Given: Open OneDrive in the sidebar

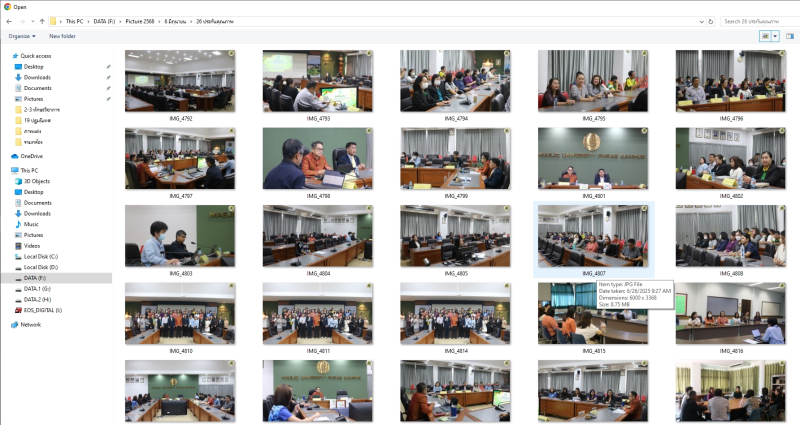Looking at the screenshot, I should 31,156.
